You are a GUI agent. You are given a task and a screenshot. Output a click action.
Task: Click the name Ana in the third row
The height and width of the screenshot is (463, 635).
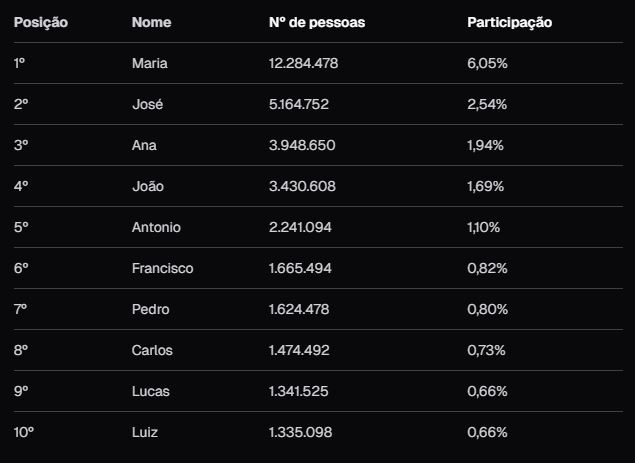pyautogui.click(x=144, y=145)
